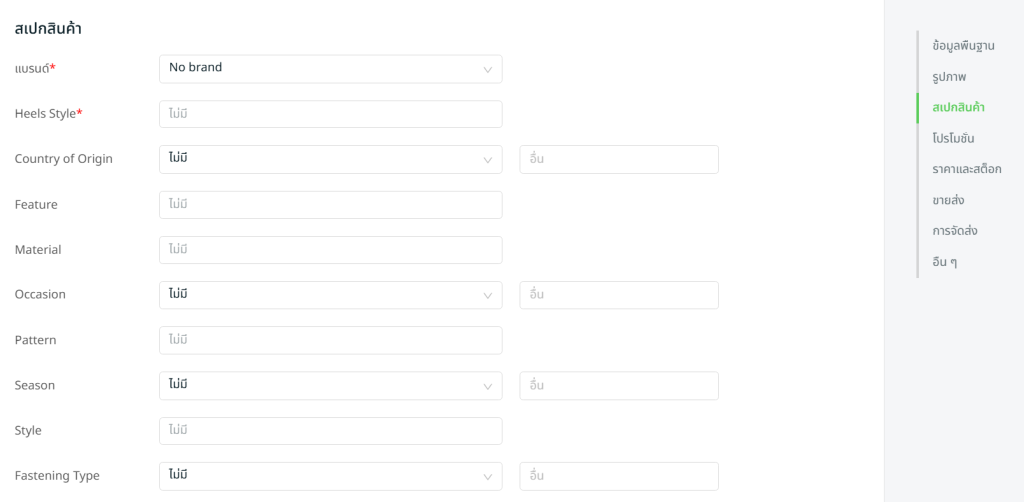
Task: Go to ข้อมูลพื้นฐาน section in sidebar
Action: point(963,46)
